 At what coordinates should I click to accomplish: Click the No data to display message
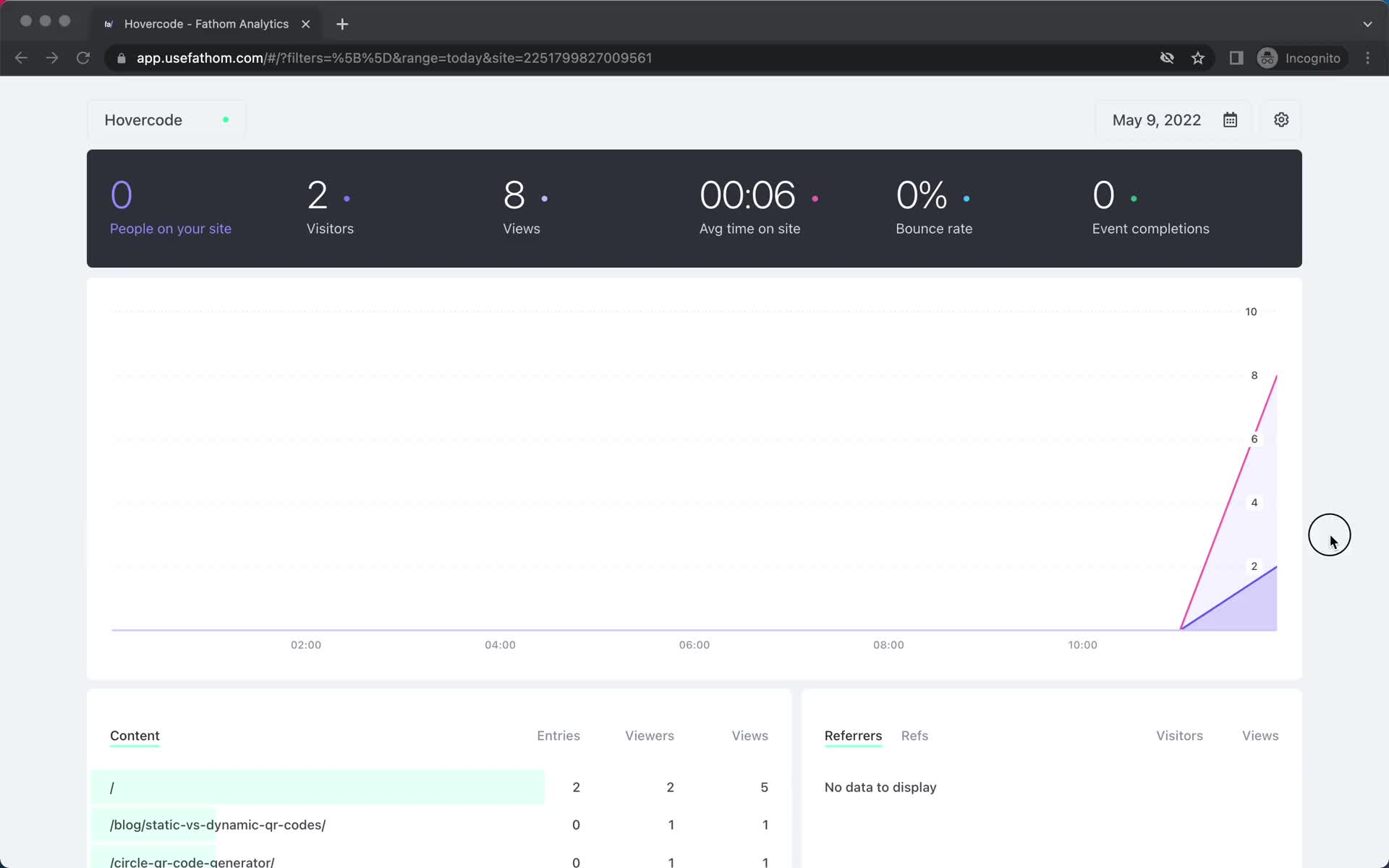880,787
